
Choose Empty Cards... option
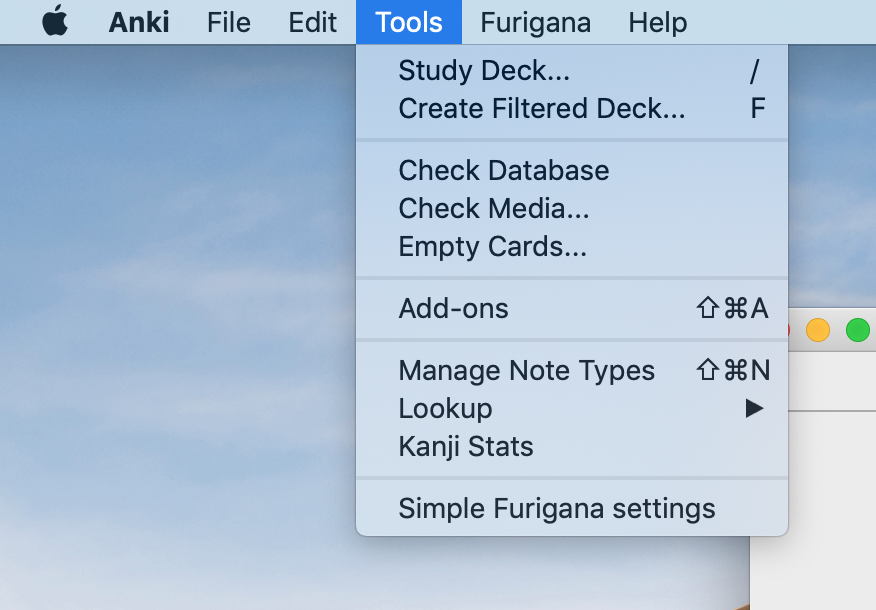pyautogui.click(x=572, y=246)
